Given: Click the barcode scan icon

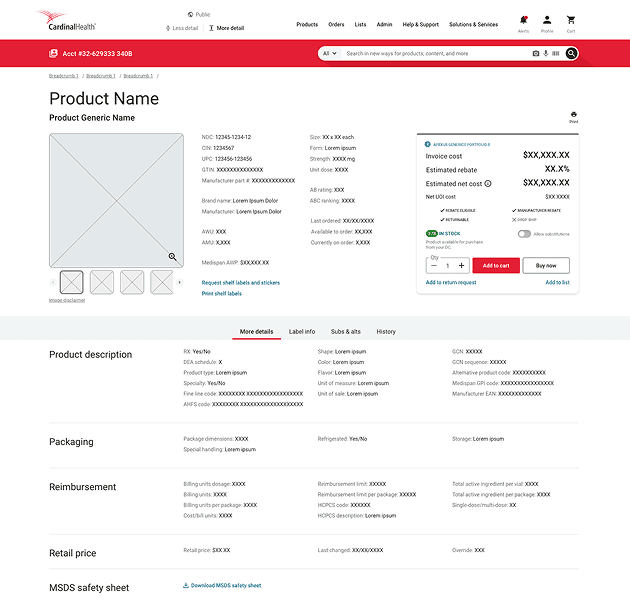Looking at the screenshot, I should [x=556, y=53].
